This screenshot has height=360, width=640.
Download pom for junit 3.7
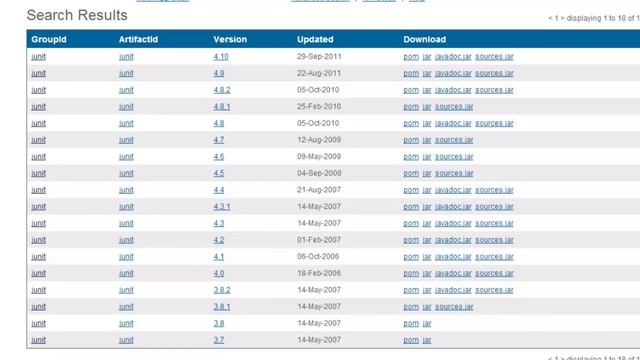(x=411, y=340)
